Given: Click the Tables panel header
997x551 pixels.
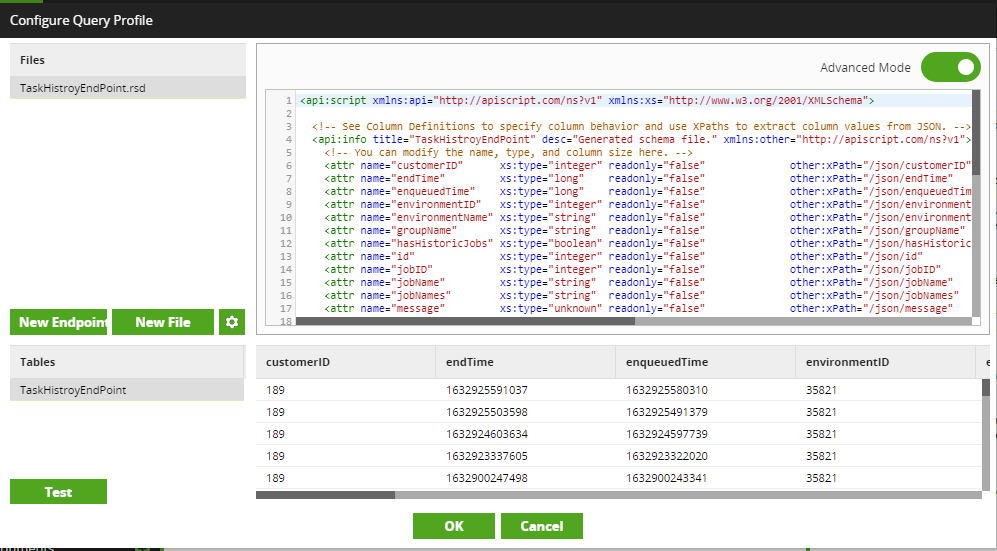Looking at the screenshot, I should [127, 362].
